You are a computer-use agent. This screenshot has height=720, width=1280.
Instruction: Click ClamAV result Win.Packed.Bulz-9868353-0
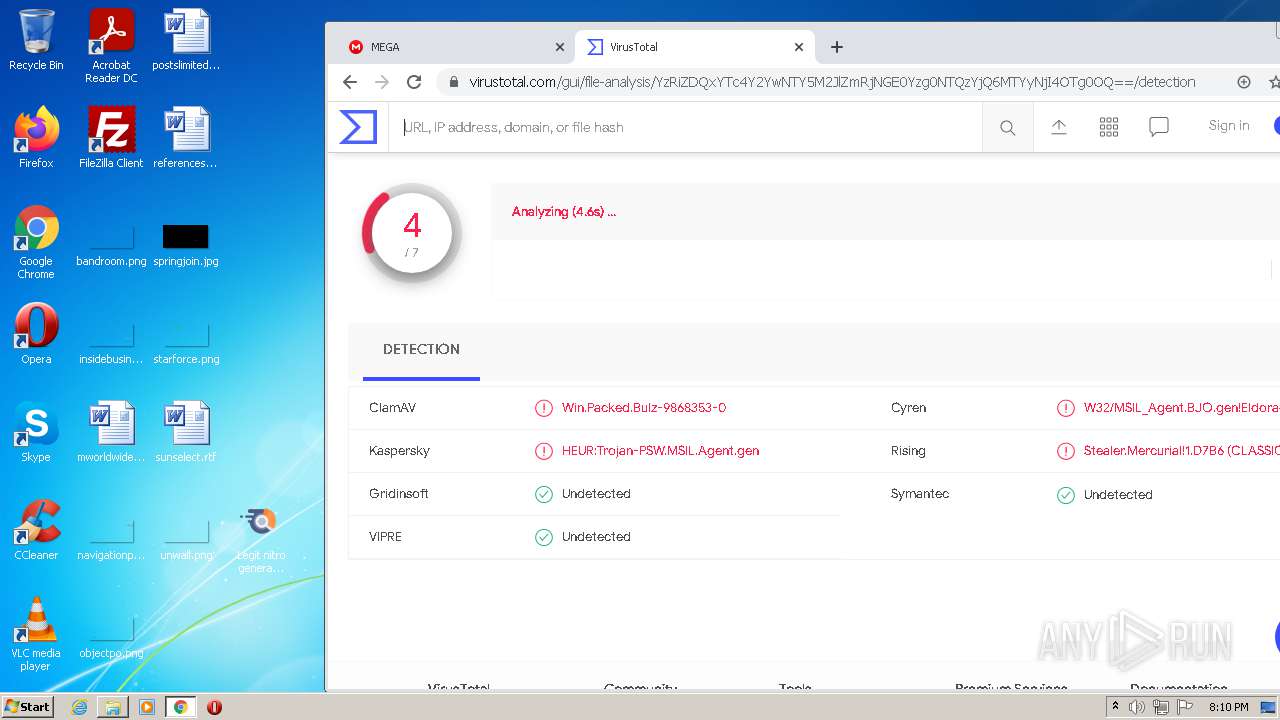click(x=643, y=408)
